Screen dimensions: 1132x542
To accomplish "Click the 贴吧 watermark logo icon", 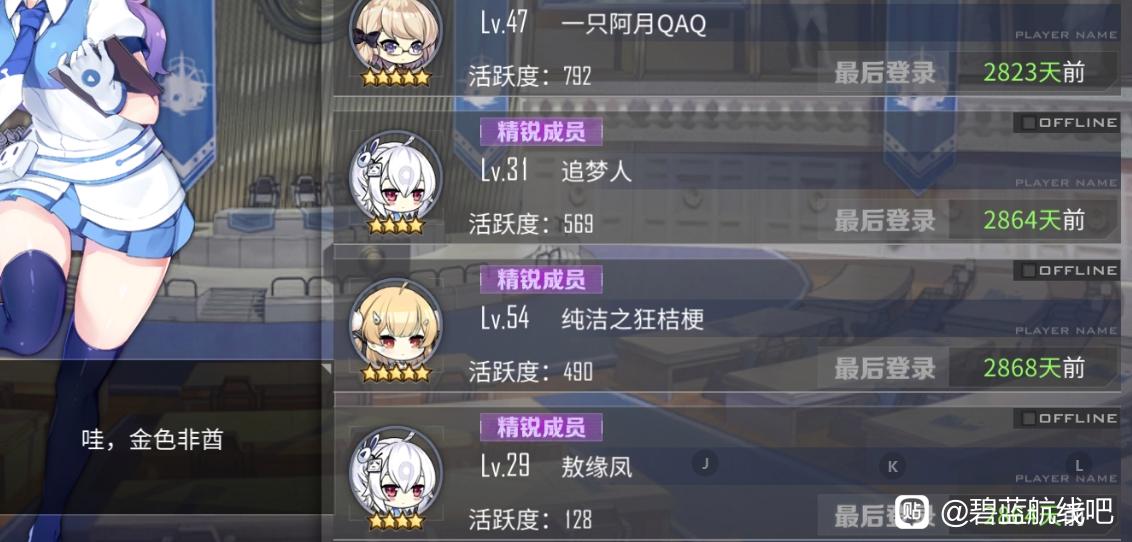I will tap(913, 513).
